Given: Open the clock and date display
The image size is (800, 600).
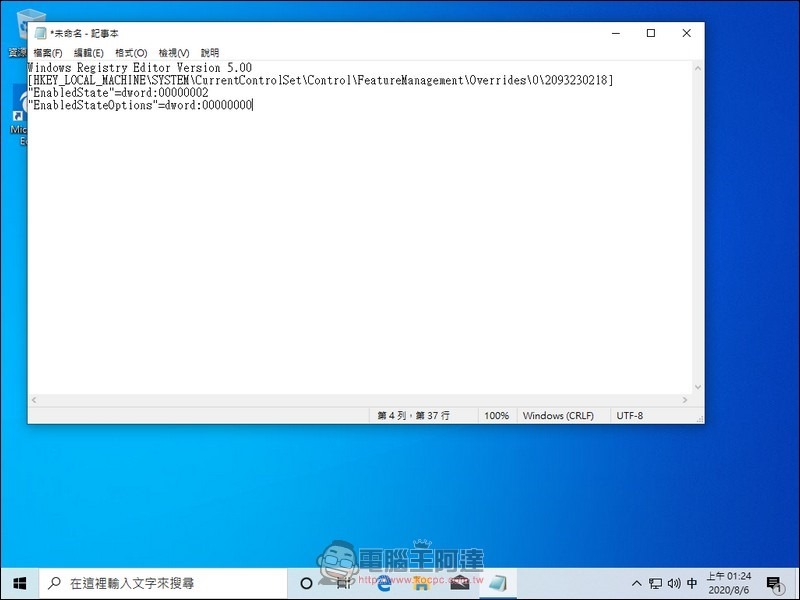Looking at the screenshot, I should click(x=729, y=583).
